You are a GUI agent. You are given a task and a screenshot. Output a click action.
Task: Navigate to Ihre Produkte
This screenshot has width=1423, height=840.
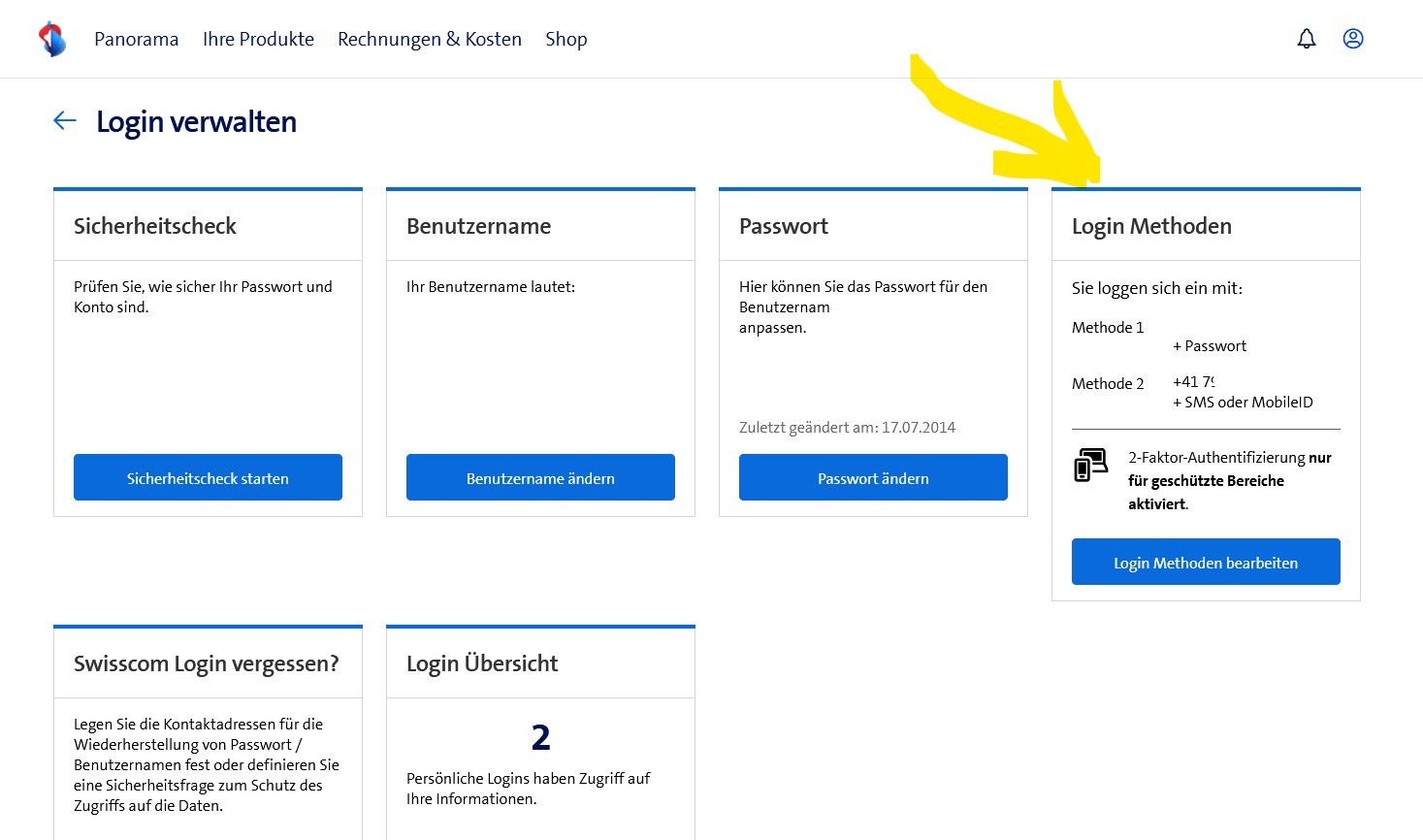[x=258, y=40]
